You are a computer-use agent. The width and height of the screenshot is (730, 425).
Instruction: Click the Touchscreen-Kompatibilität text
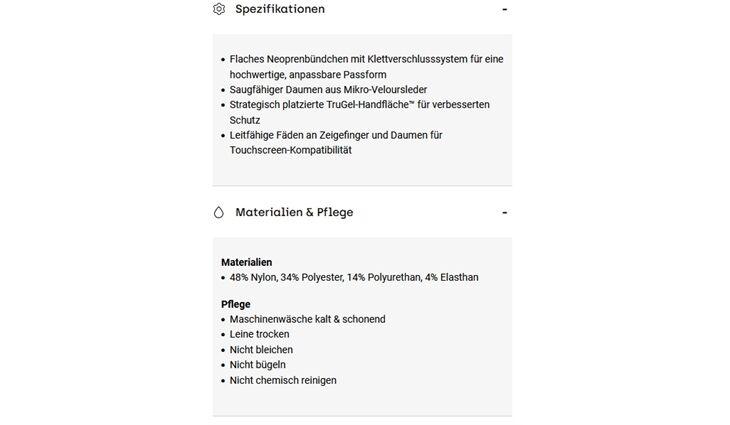[291, 150]
